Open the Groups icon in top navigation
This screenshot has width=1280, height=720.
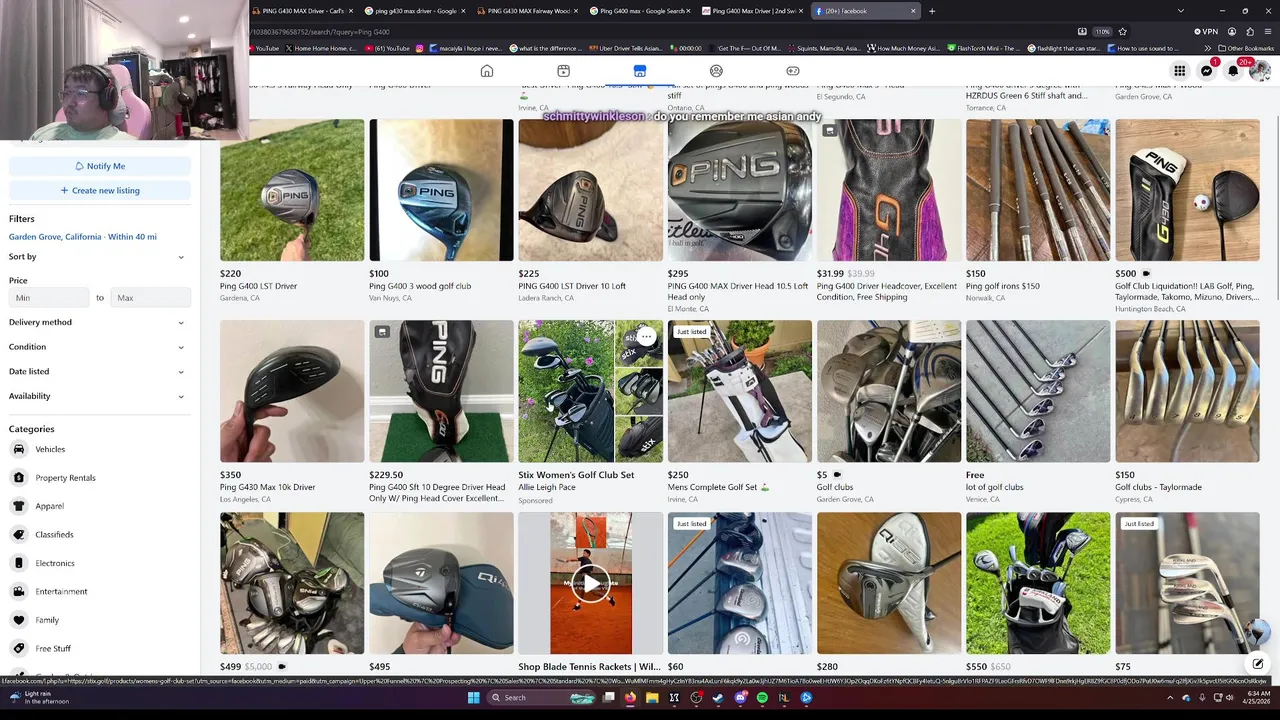(x=716, y=71)
